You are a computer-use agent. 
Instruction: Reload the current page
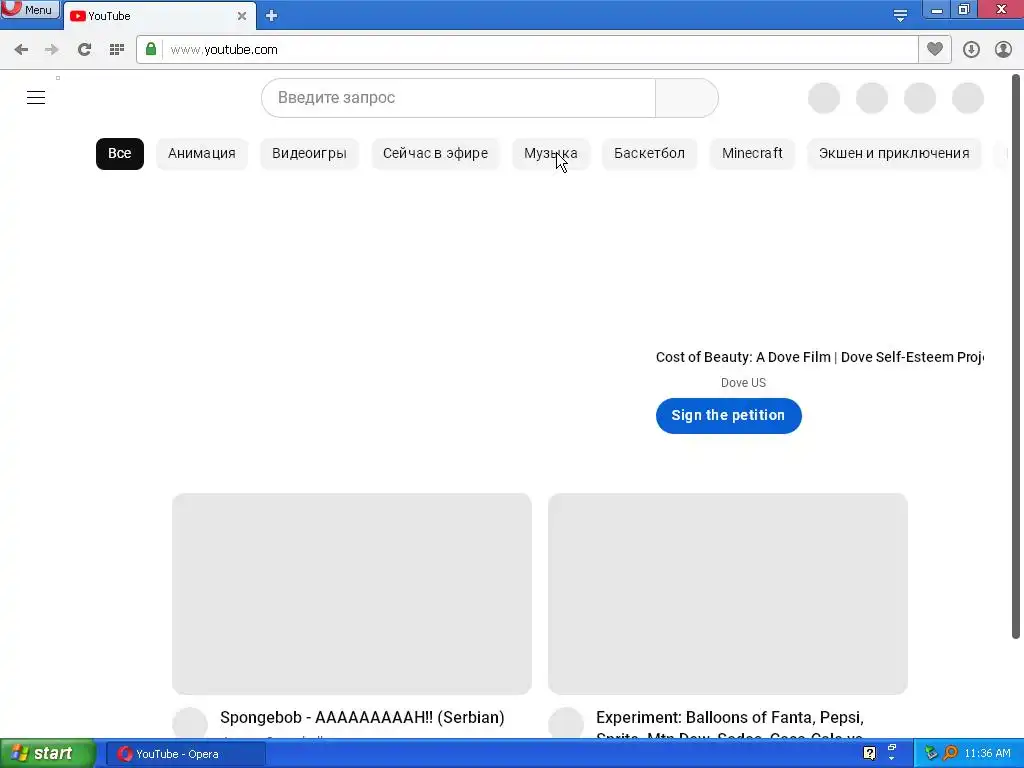point(84,50)
